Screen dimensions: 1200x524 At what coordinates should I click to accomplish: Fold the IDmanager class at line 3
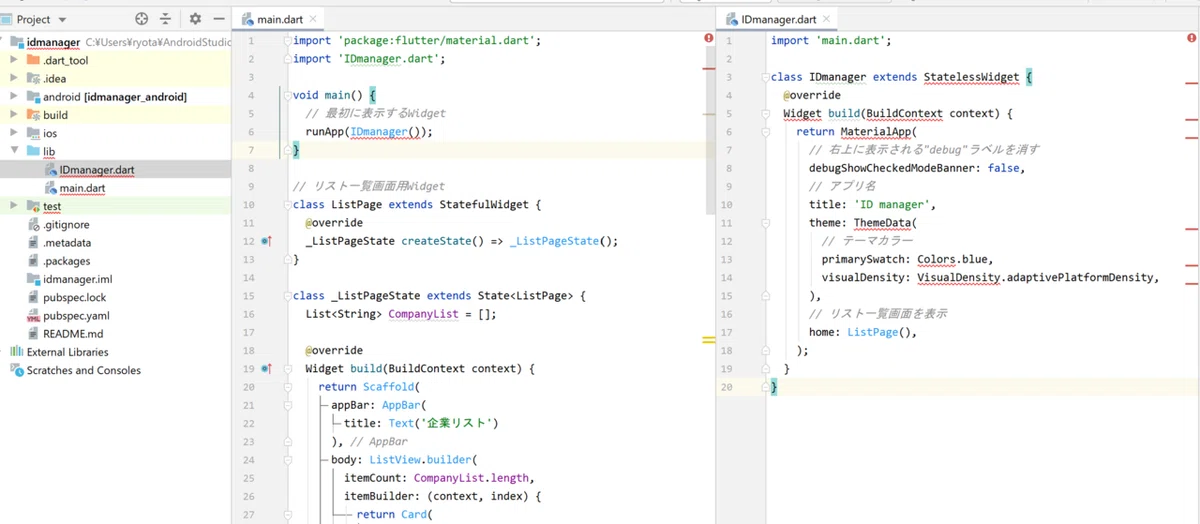(765, 77)
